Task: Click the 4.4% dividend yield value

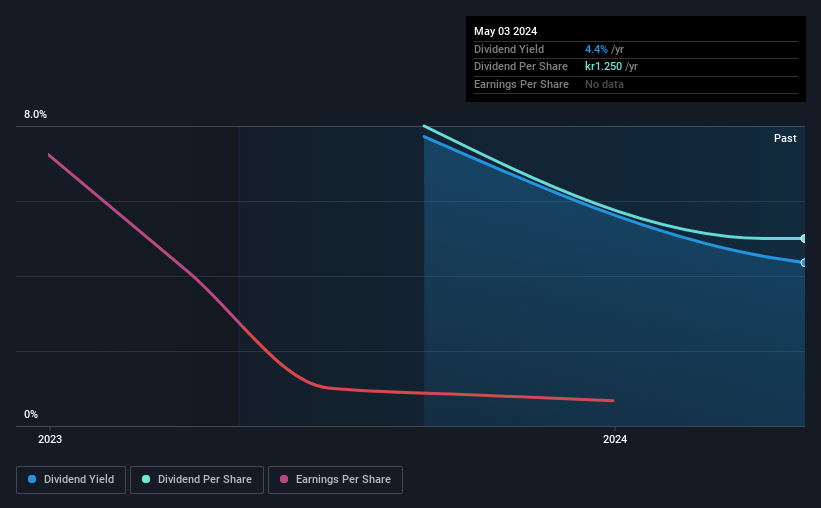Action: 596,49
